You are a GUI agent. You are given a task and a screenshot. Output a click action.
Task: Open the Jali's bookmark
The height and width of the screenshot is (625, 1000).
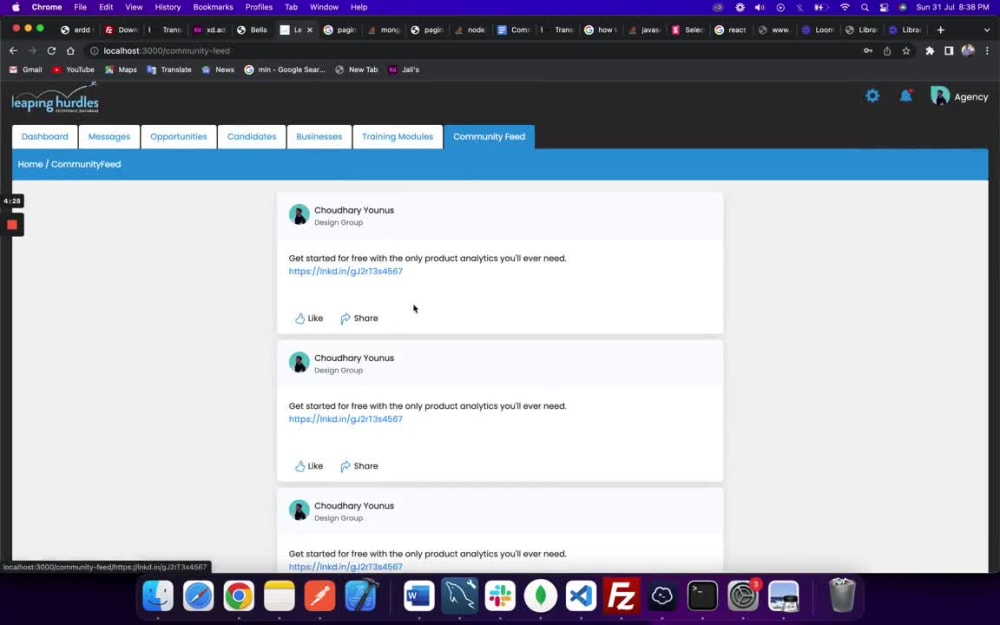(404, 70)
